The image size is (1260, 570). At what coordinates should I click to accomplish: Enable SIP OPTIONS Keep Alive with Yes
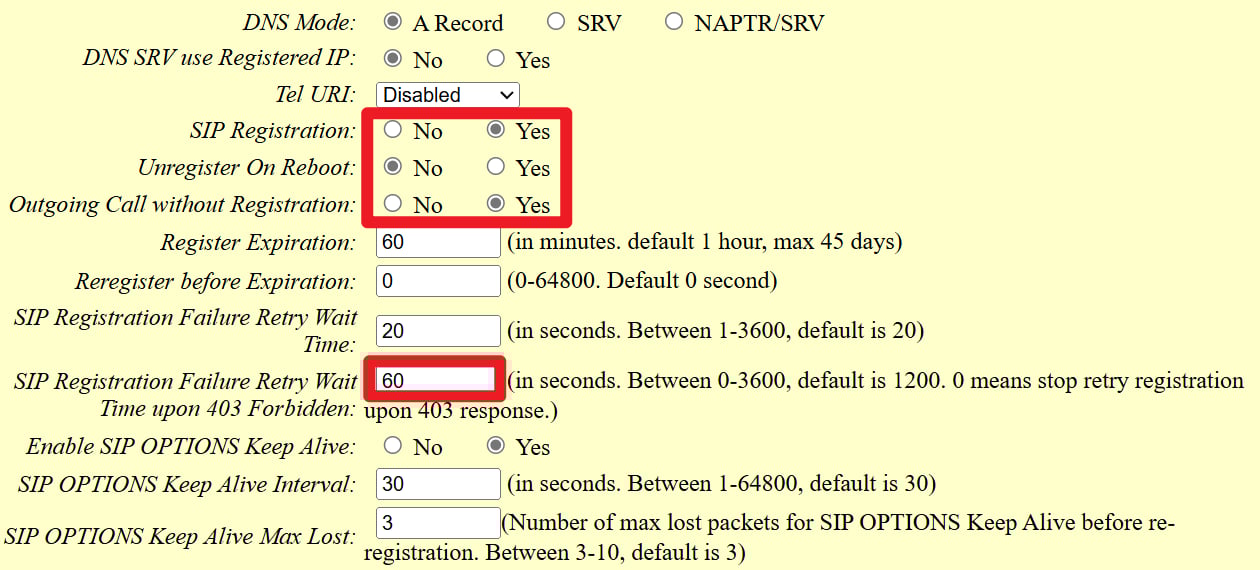coord(495,445)
